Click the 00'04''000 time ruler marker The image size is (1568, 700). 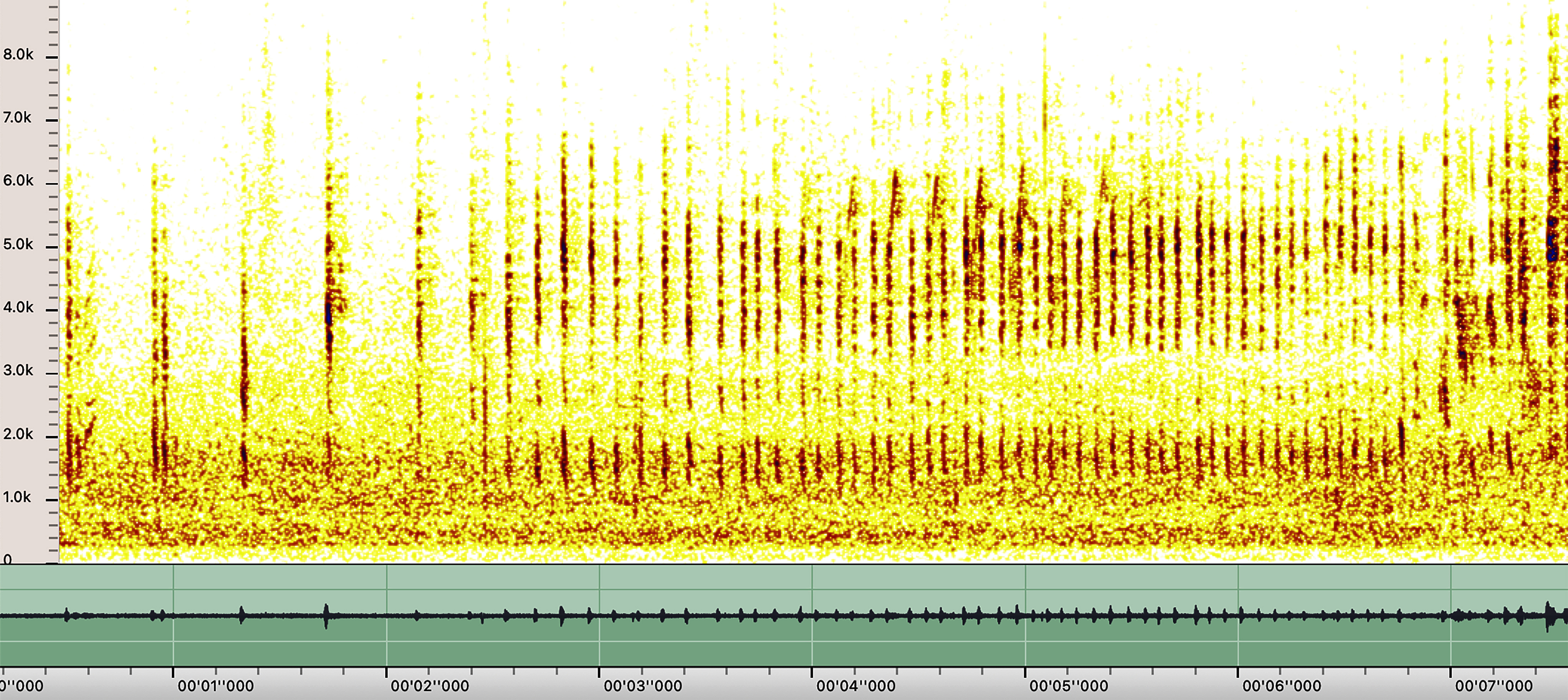point(855,686)
